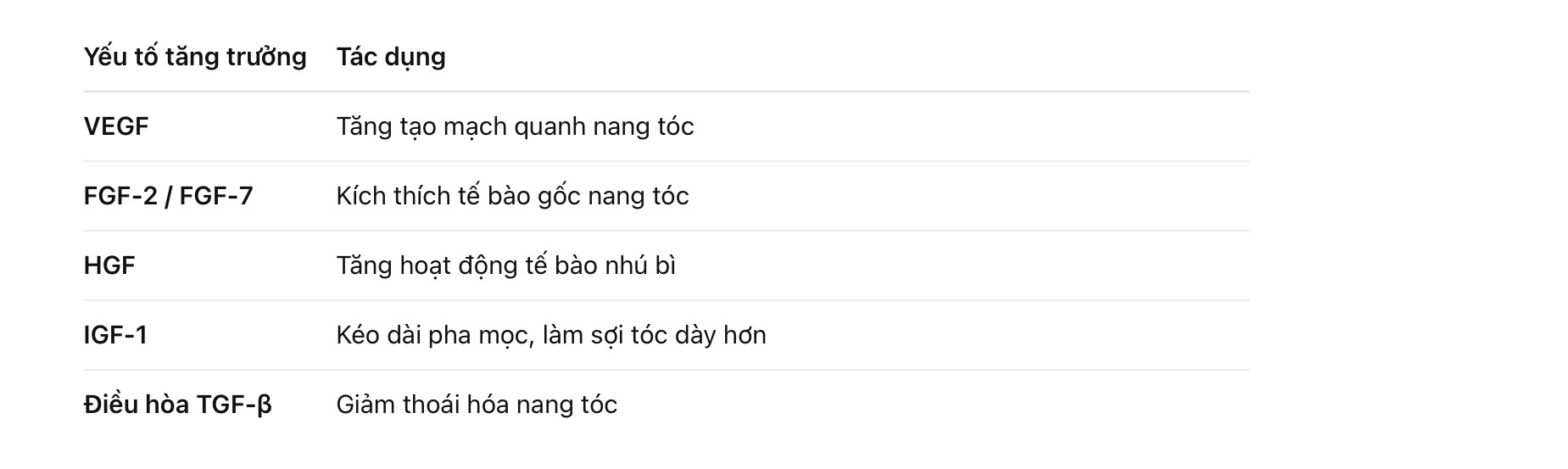
Task: Click 'FGF-2' in the second row
Action: (x=120, y=196)
